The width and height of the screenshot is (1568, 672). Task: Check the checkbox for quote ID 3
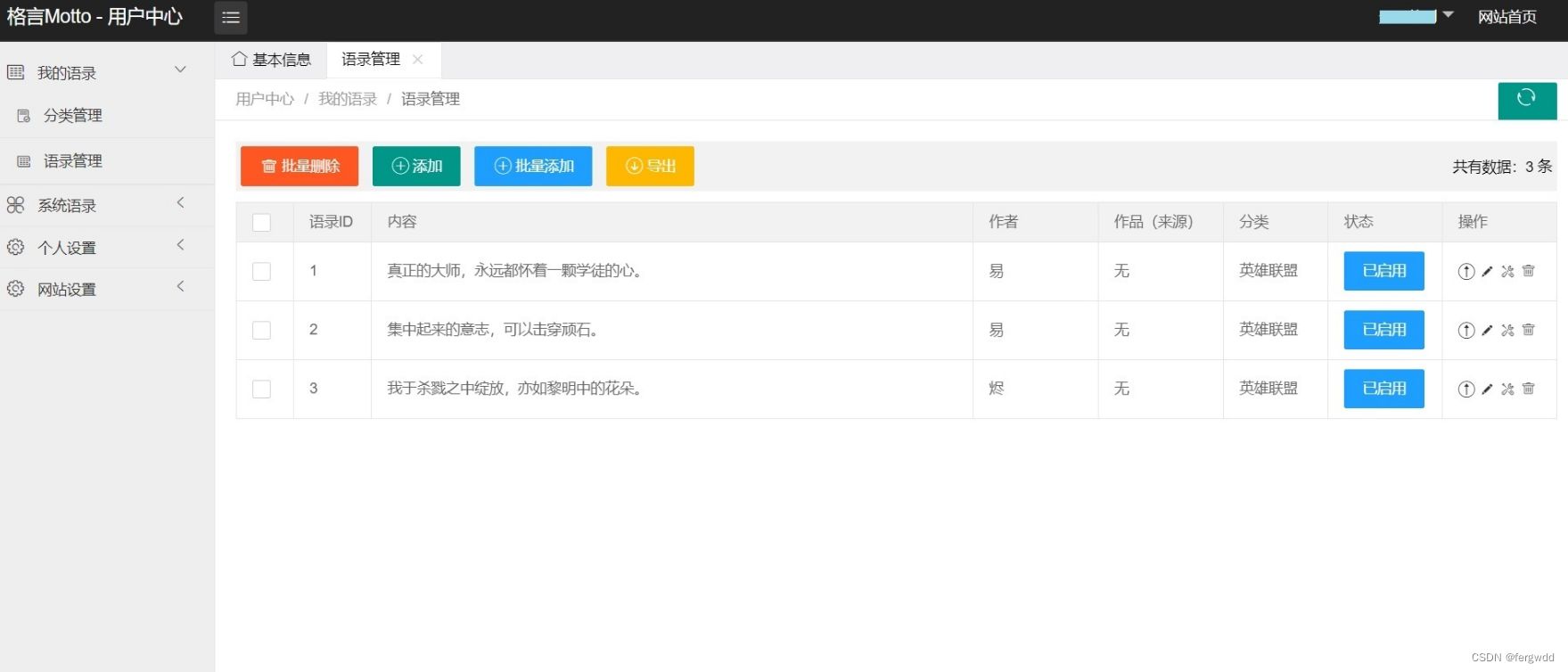[261, 389]
